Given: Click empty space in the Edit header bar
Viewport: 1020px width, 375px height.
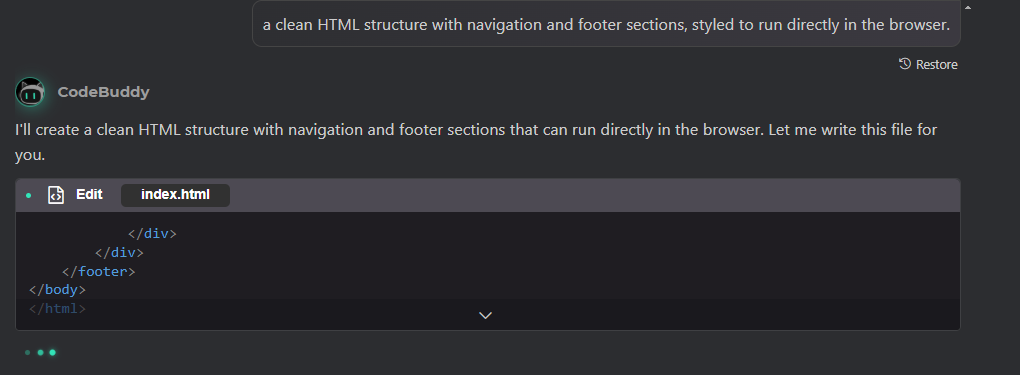Looking at the screenshot, I should coord(585,195).
